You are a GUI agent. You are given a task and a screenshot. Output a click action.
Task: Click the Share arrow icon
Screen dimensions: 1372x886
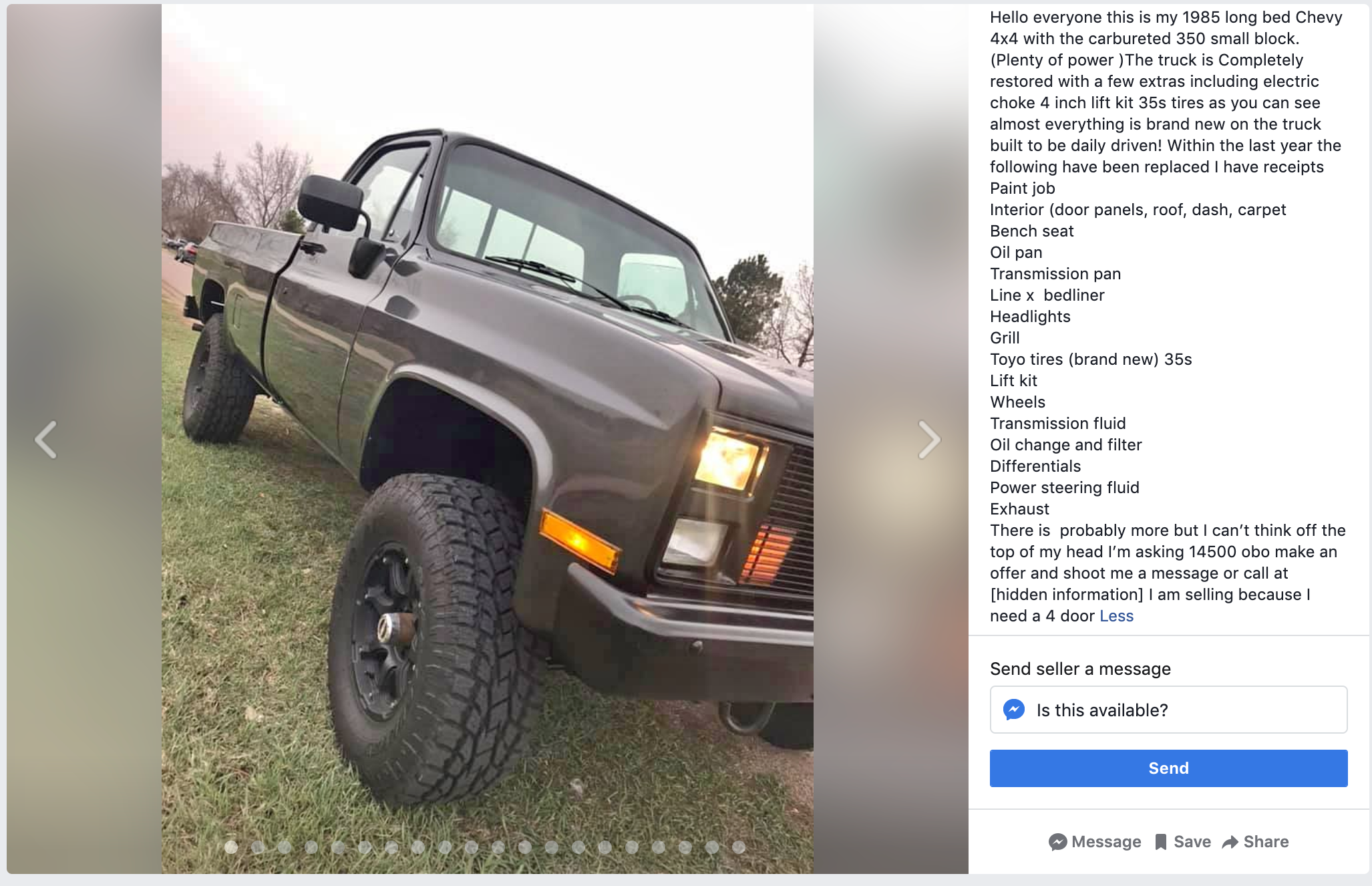pos(1230,842)
